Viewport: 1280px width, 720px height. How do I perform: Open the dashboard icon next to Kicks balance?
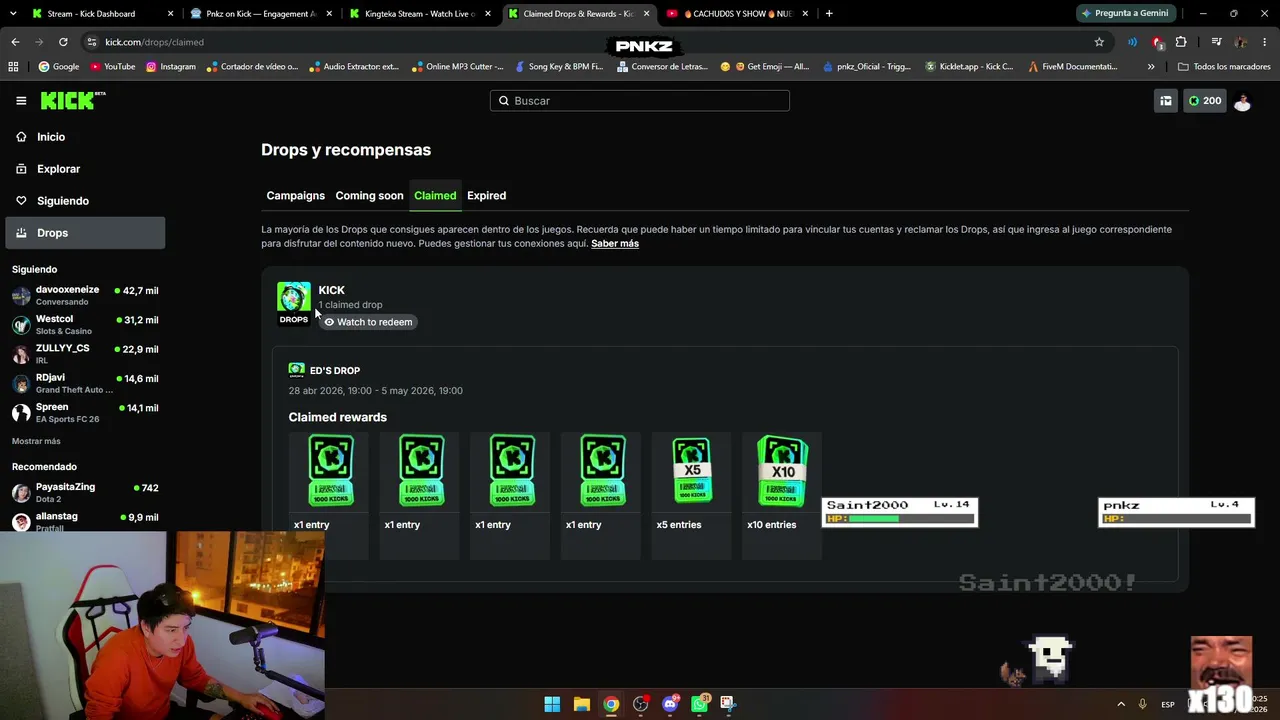(1165, 101)
